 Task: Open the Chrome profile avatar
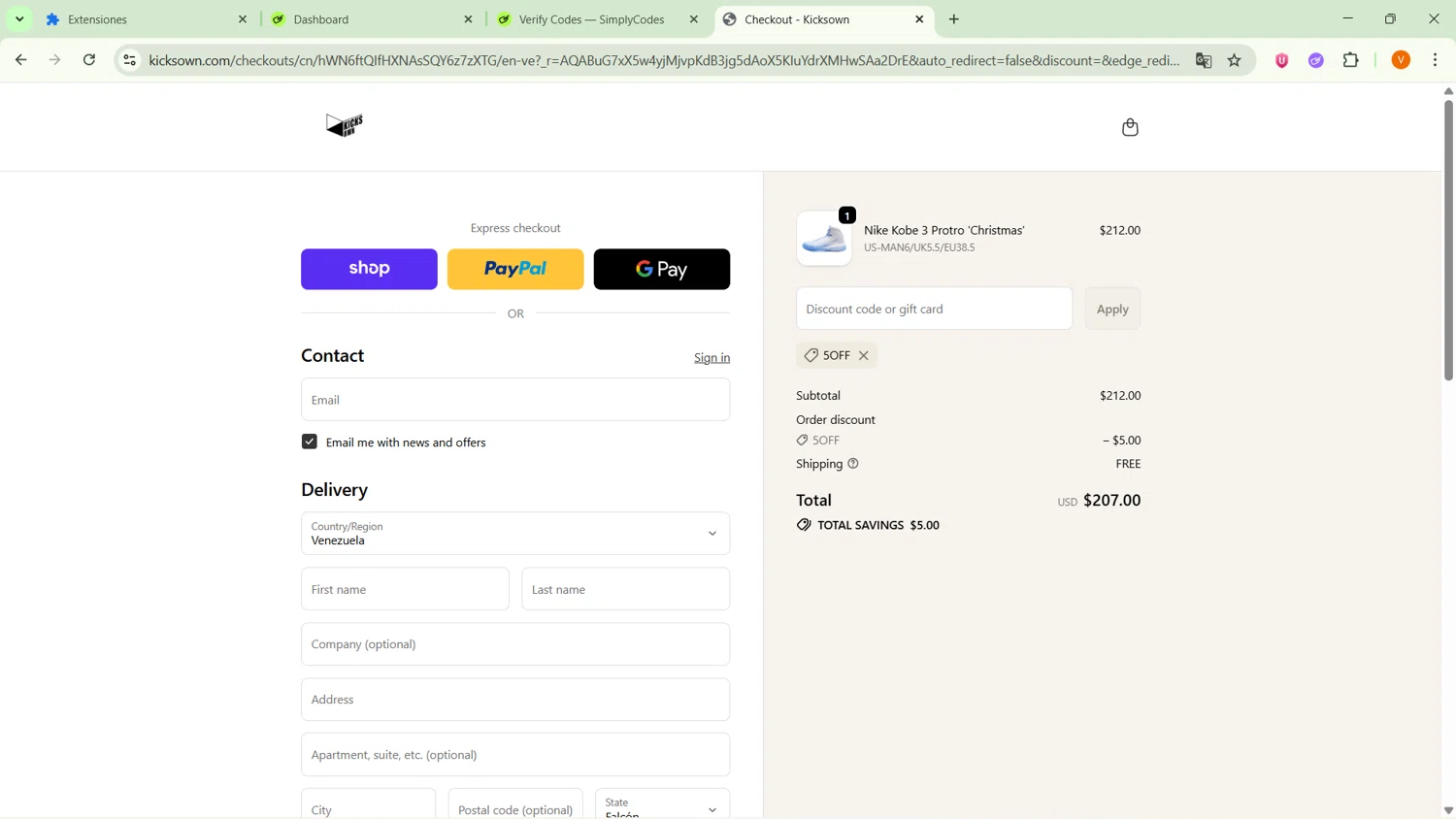coord(1401,60)
